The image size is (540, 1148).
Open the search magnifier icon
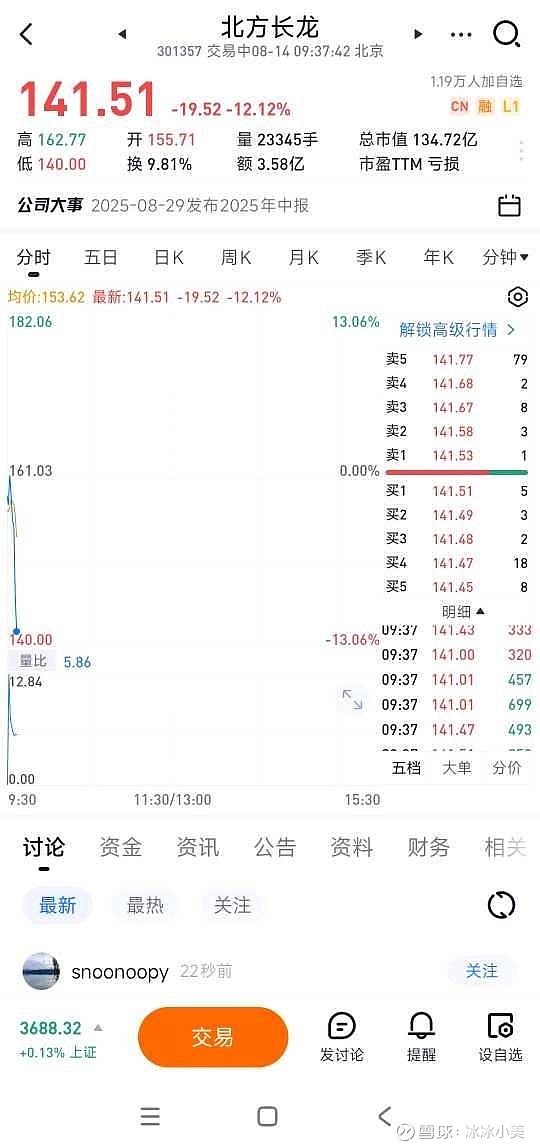click(506, 34)
